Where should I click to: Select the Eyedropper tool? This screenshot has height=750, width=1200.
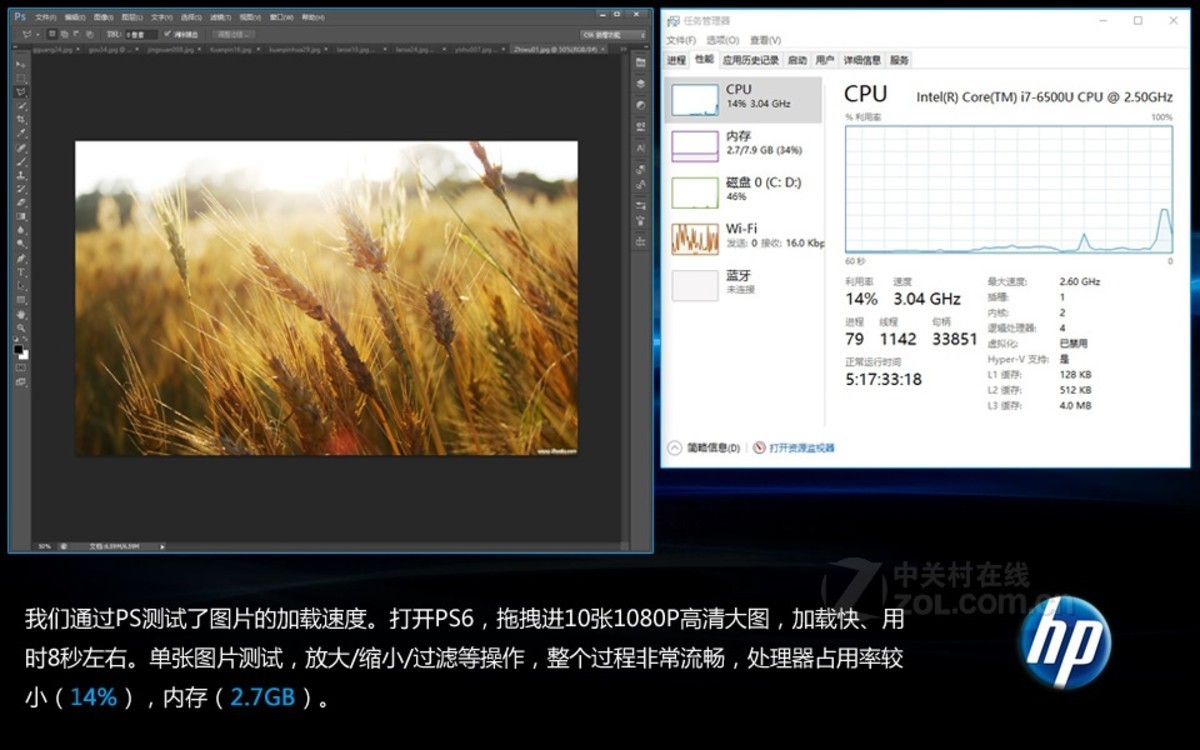tap(21, 133)
